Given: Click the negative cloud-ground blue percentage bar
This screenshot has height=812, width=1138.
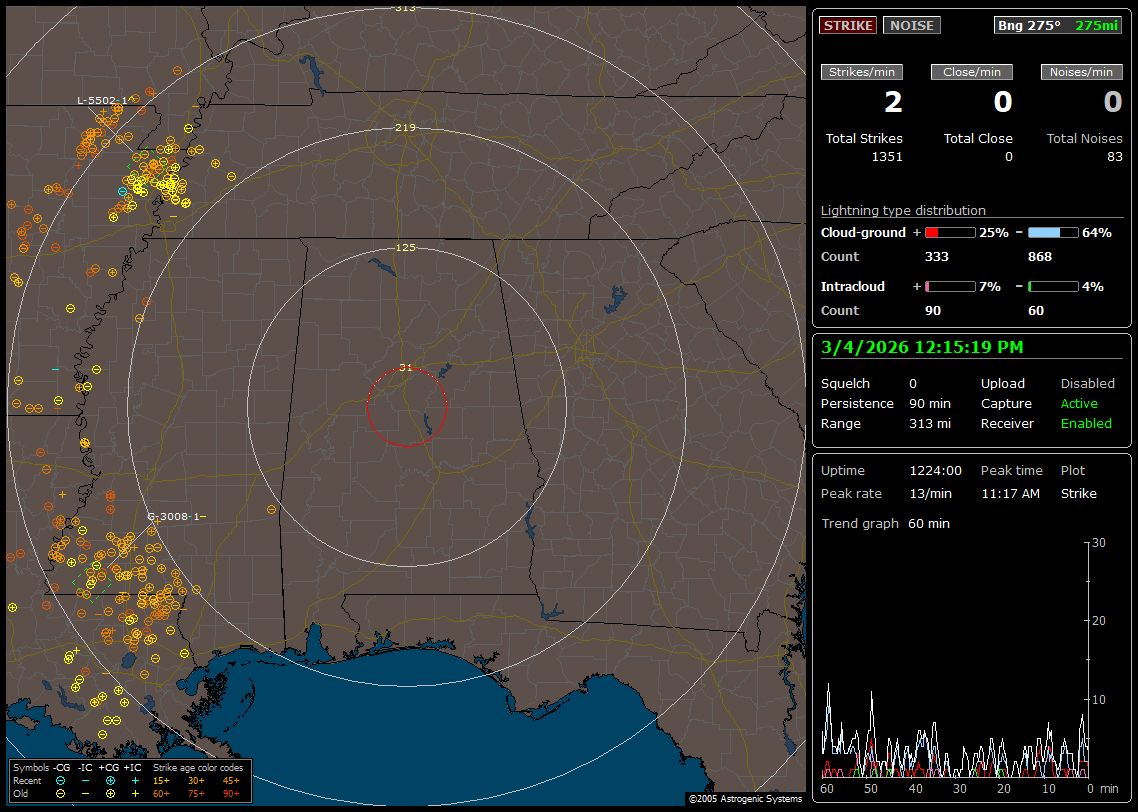Looking at the screenshot, I should [x=1053, y=233].
